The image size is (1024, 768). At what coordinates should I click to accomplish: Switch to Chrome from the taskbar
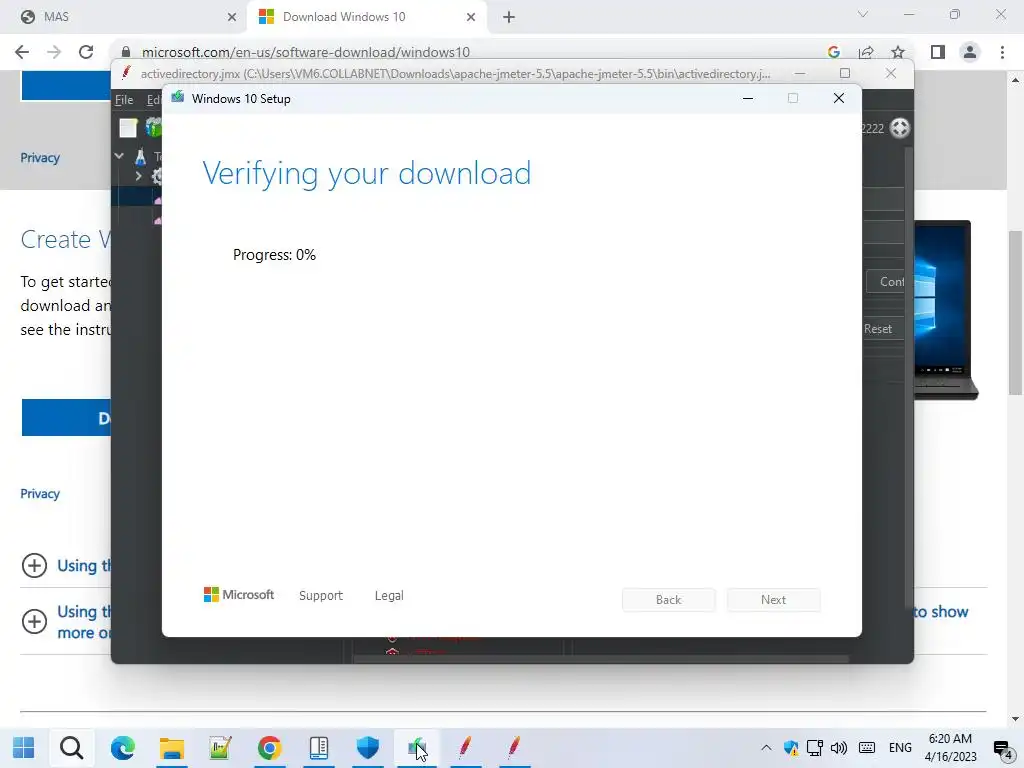pyautogui.click(x=270, y=748)
